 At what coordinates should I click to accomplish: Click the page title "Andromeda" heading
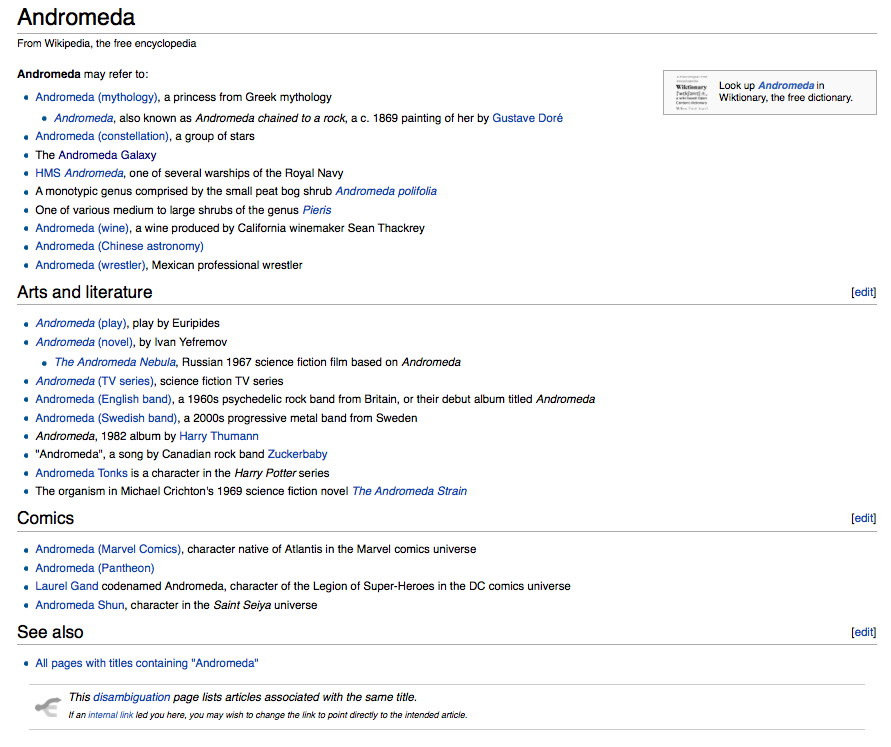click(x=76, y=17)
